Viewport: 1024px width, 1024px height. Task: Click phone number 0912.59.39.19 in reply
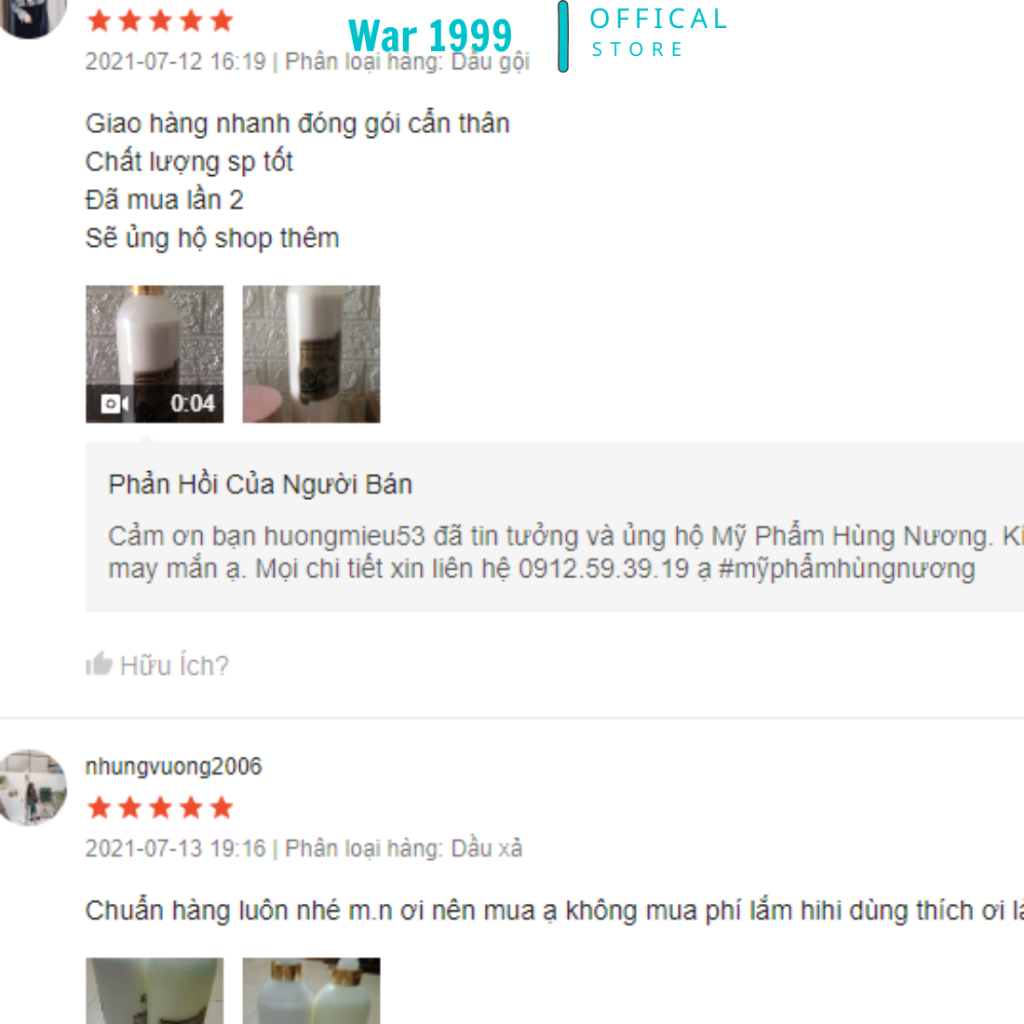coord(603,569)
